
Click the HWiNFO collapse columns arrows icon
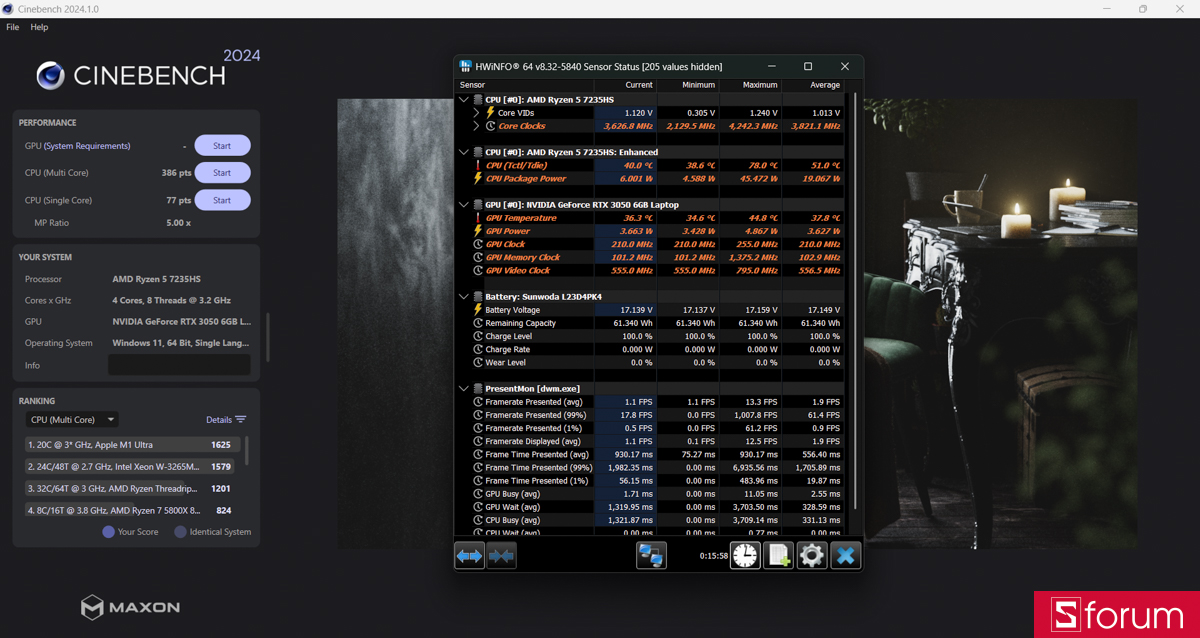coord(501,555)
